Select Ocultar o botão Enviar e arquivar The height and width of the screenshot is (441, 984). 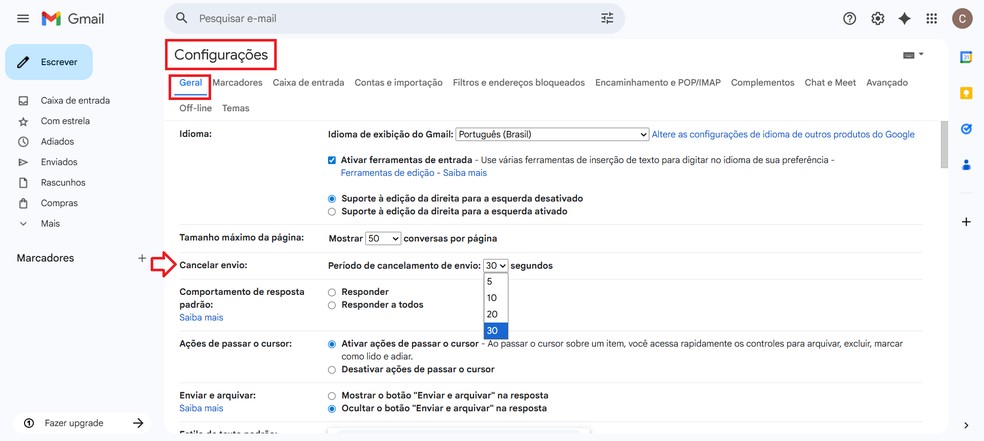click(x=332, y=408)
